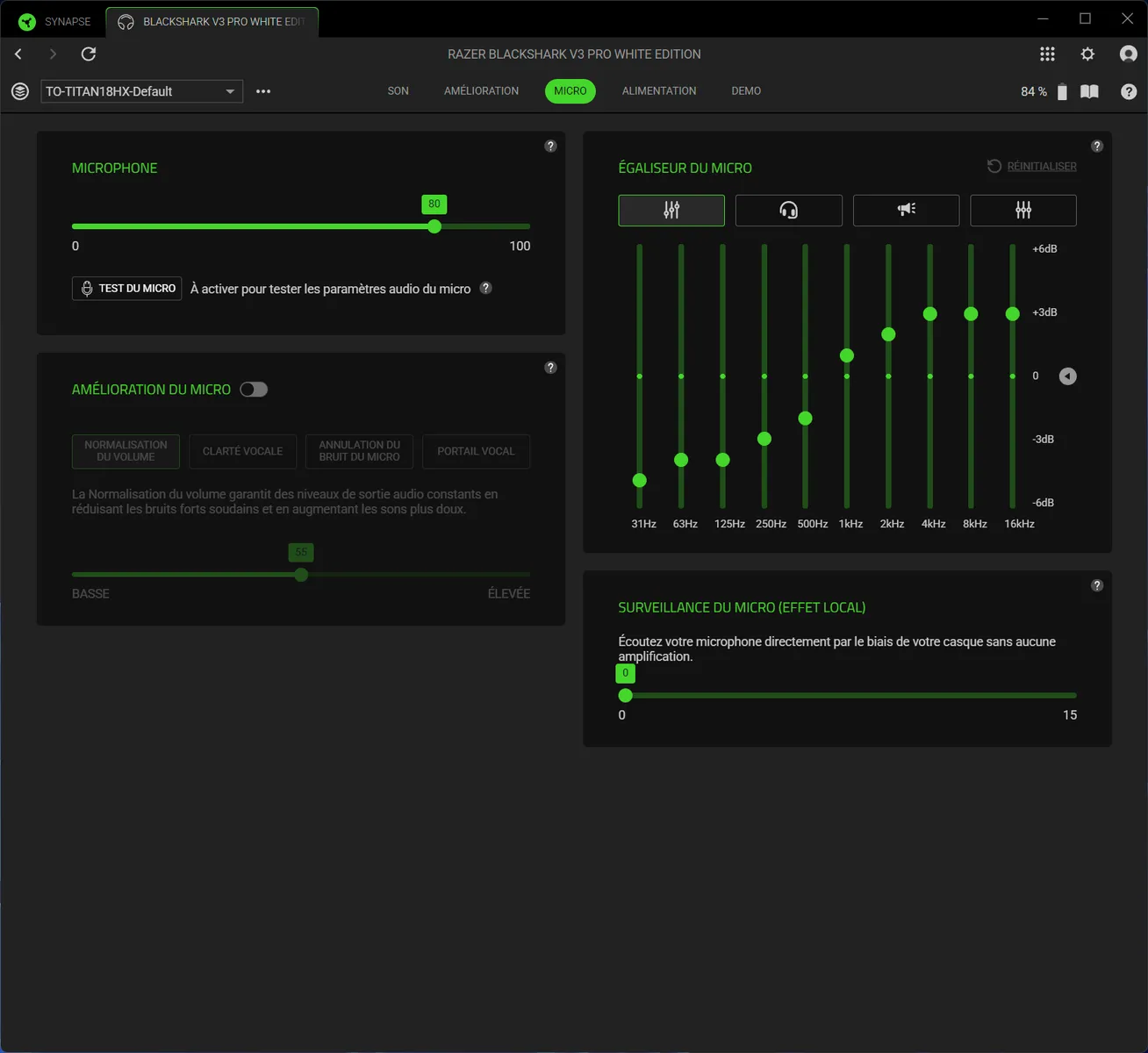Viewport: 1148px width, 1053px height.
Task: Click the profile layers icon
Action: [20, 91]
